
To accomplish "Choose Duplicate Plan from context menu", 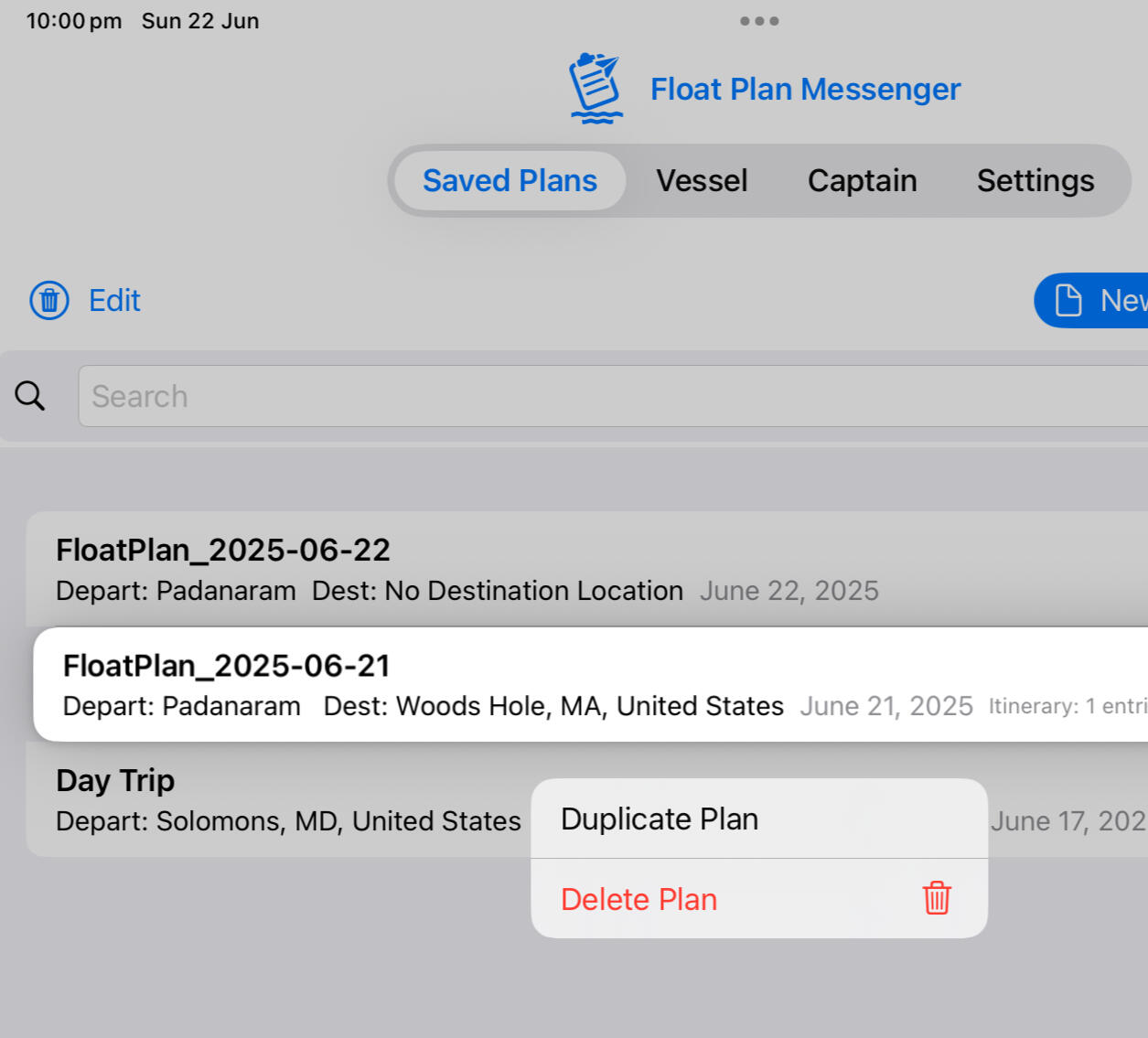I will (x=660, y=819).
